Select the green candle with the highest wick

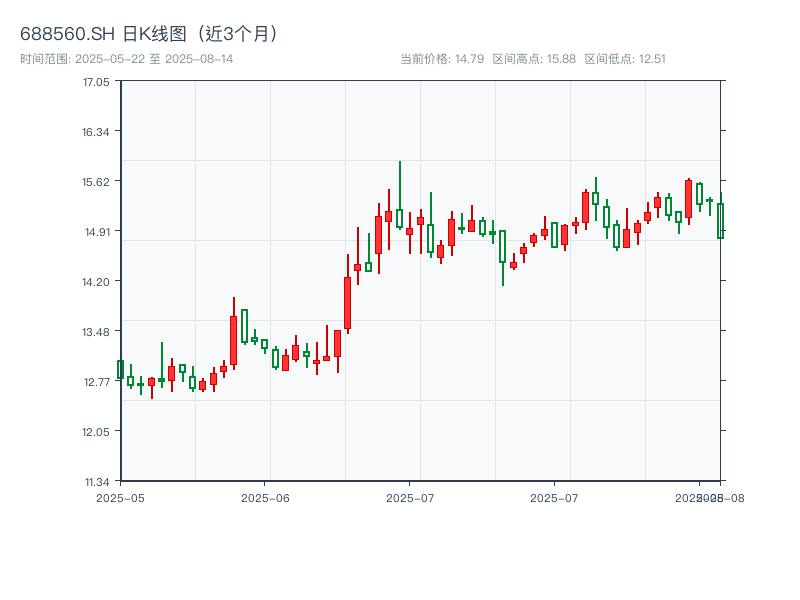click(399, 218)
